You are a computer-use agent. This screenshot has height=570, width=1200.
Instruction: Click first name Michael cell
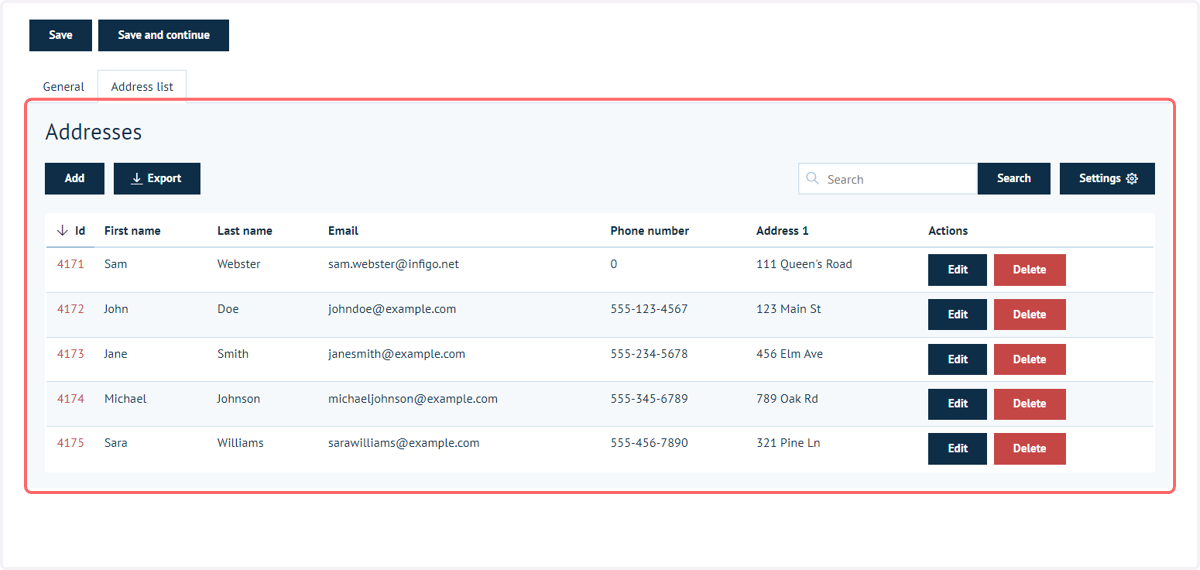pyautogui.click(x=125, y=399)
